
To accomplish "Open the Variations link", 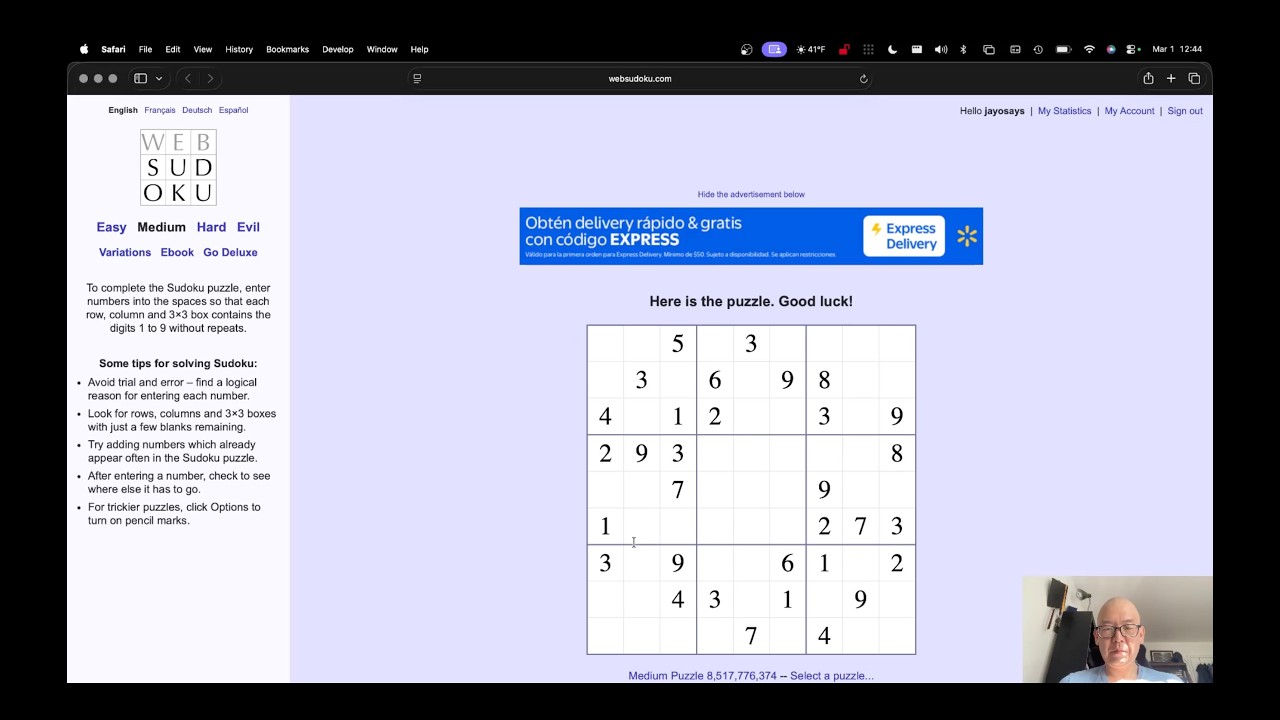I will [125, 252].
